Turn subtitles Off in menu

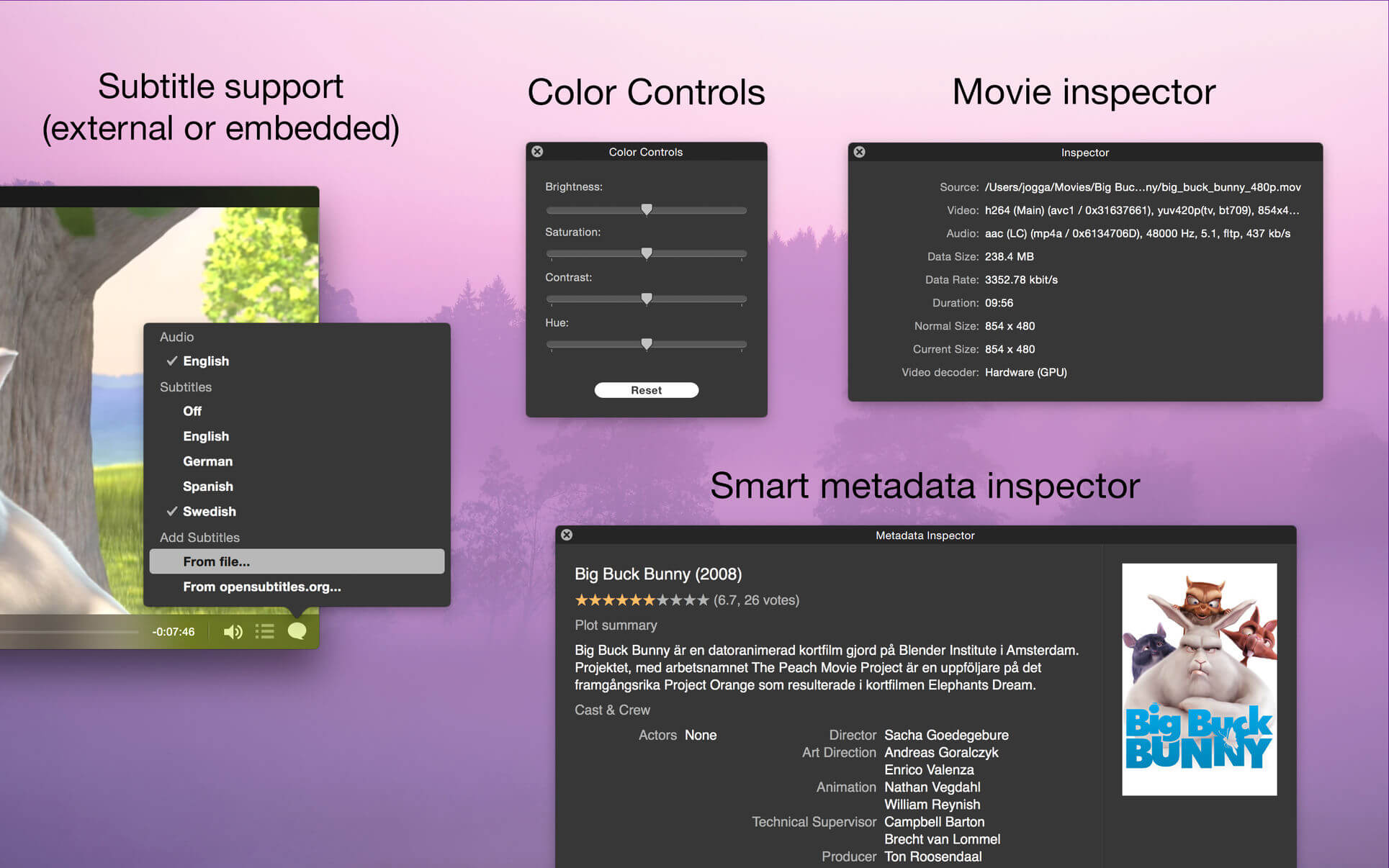click(192, 411)
